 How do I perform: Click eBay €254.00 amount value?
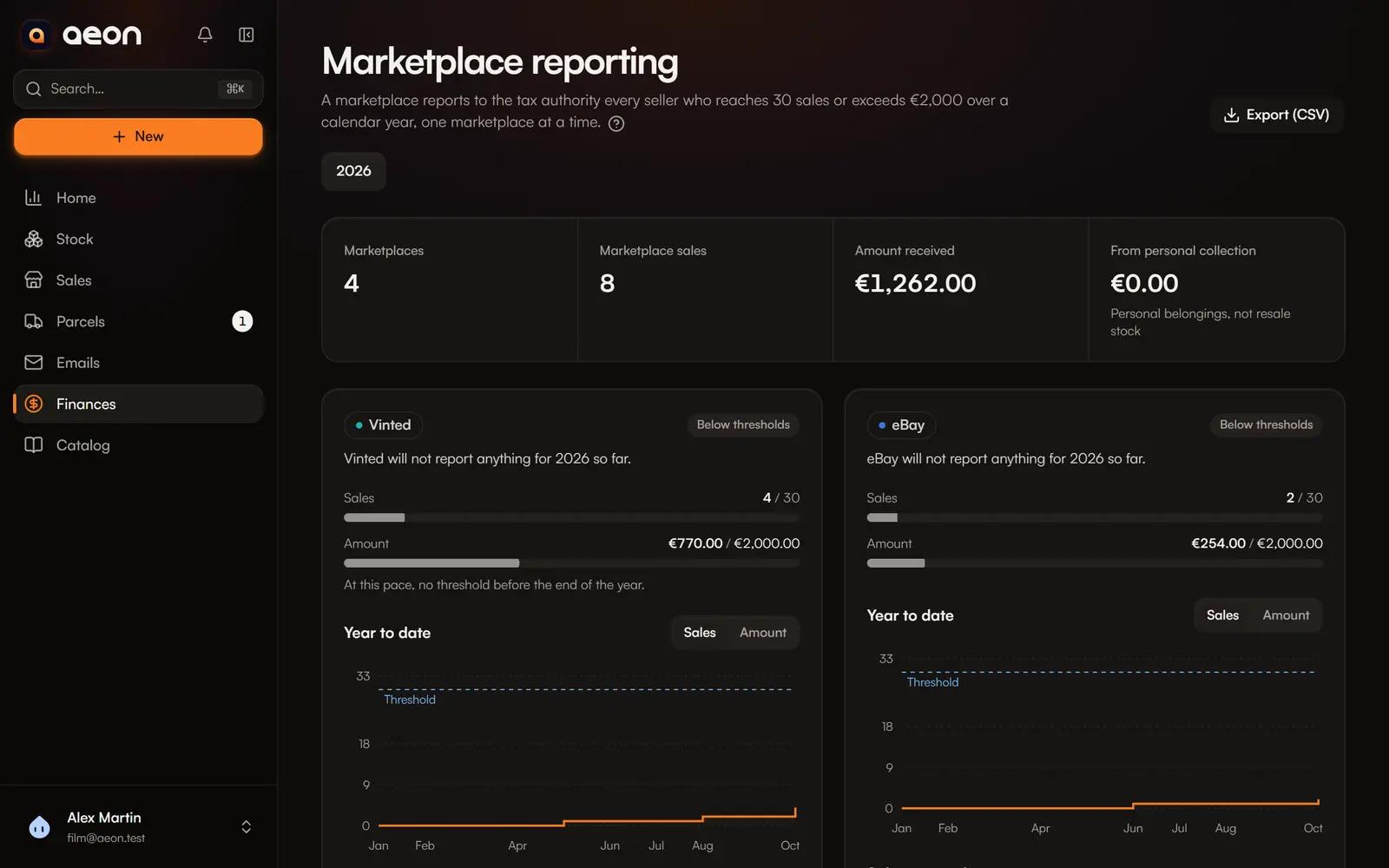[x=1218, y=543]
